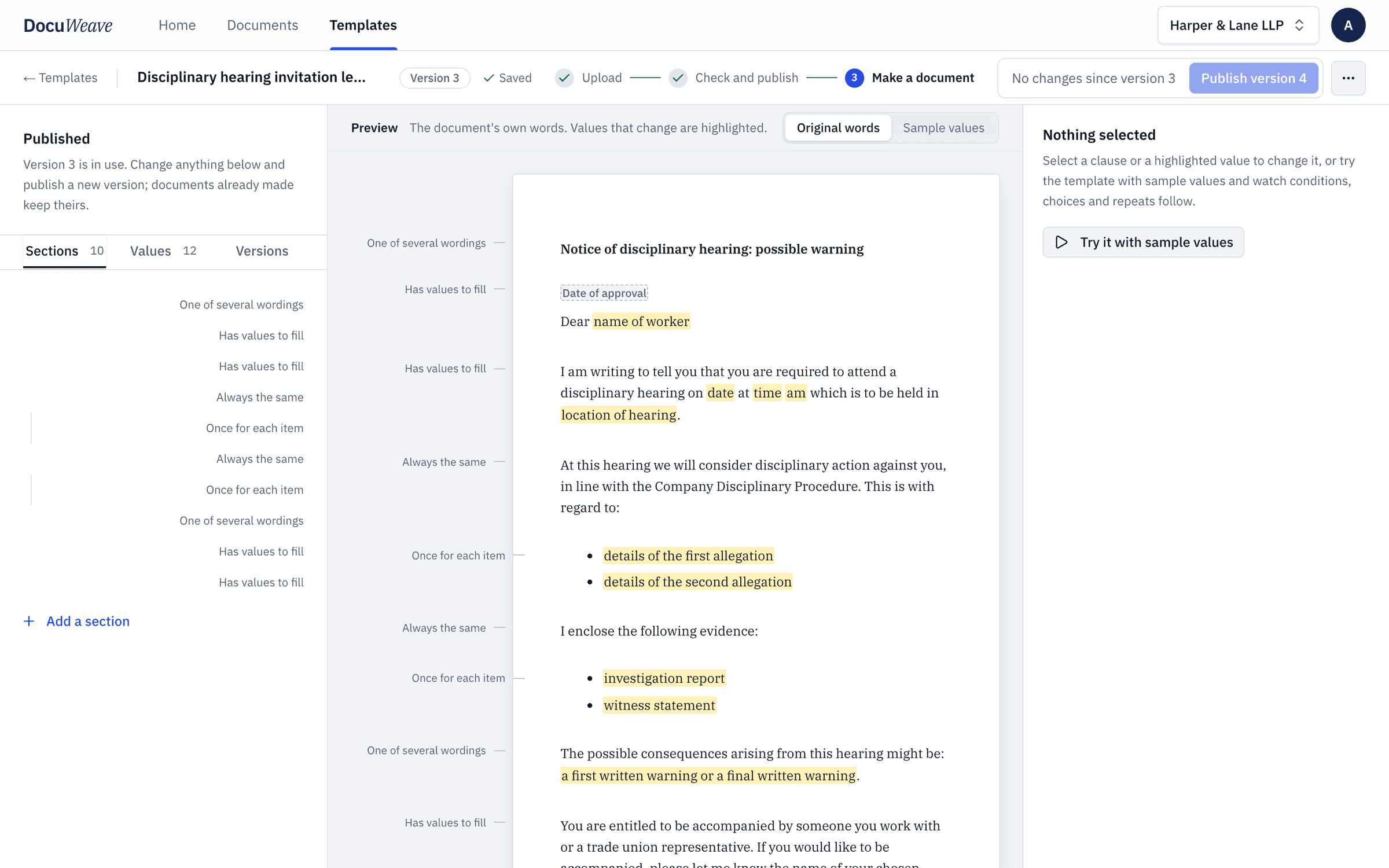Image resolution: width=1389 pixels, height=868 pixels.
Task: Open the Documents nav item
Action: pos(262,25)
